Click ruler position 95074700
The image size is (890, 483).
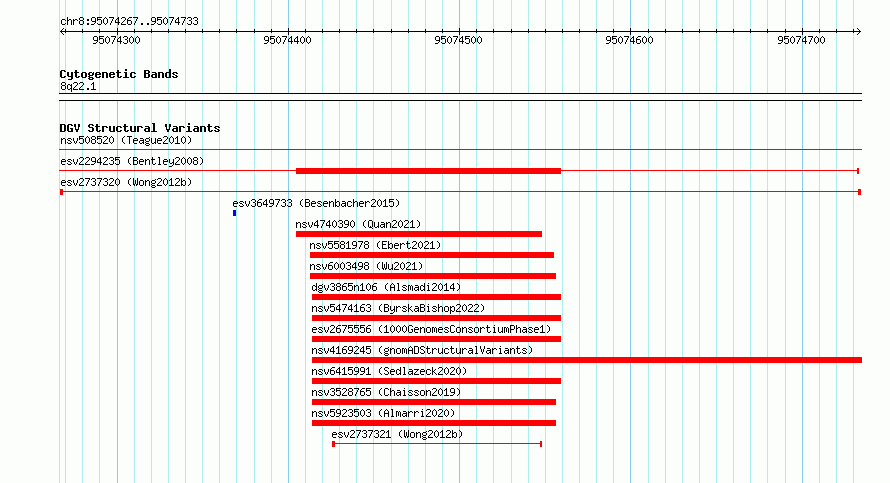[801, 40]
